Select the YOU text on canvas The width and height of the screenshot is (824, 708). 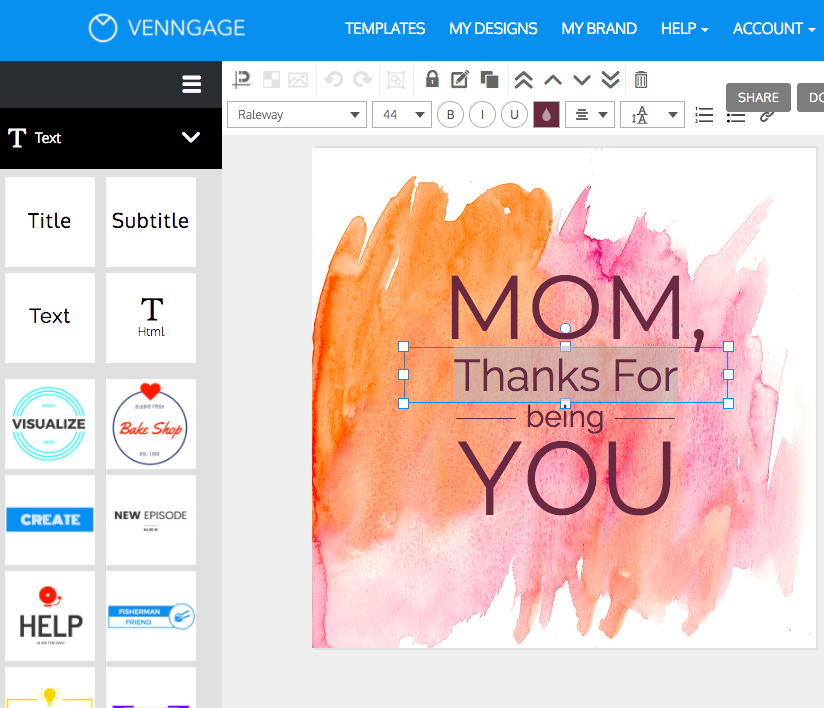click(x=565, y=477)
